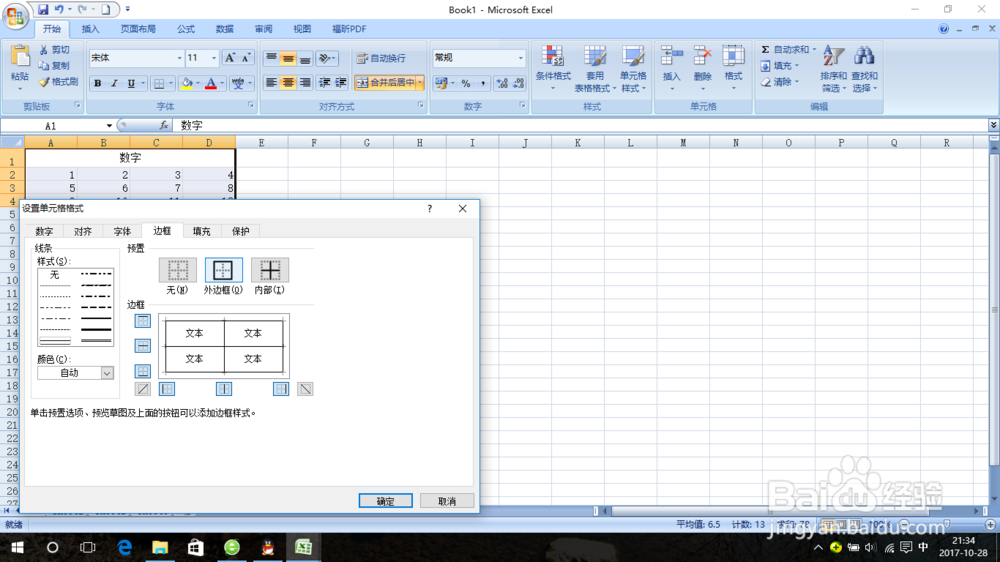Select the thickest solid line style

pos(96,329)
